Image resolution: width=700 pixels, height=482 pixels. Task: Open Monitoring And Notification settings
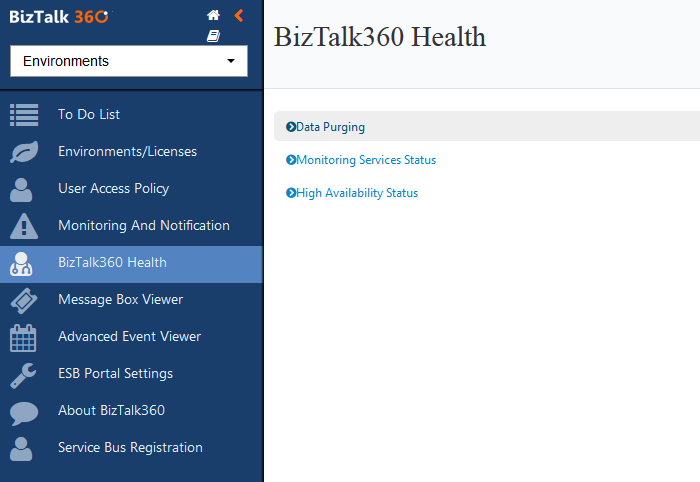pyautogui.click(x=143, y=226)
